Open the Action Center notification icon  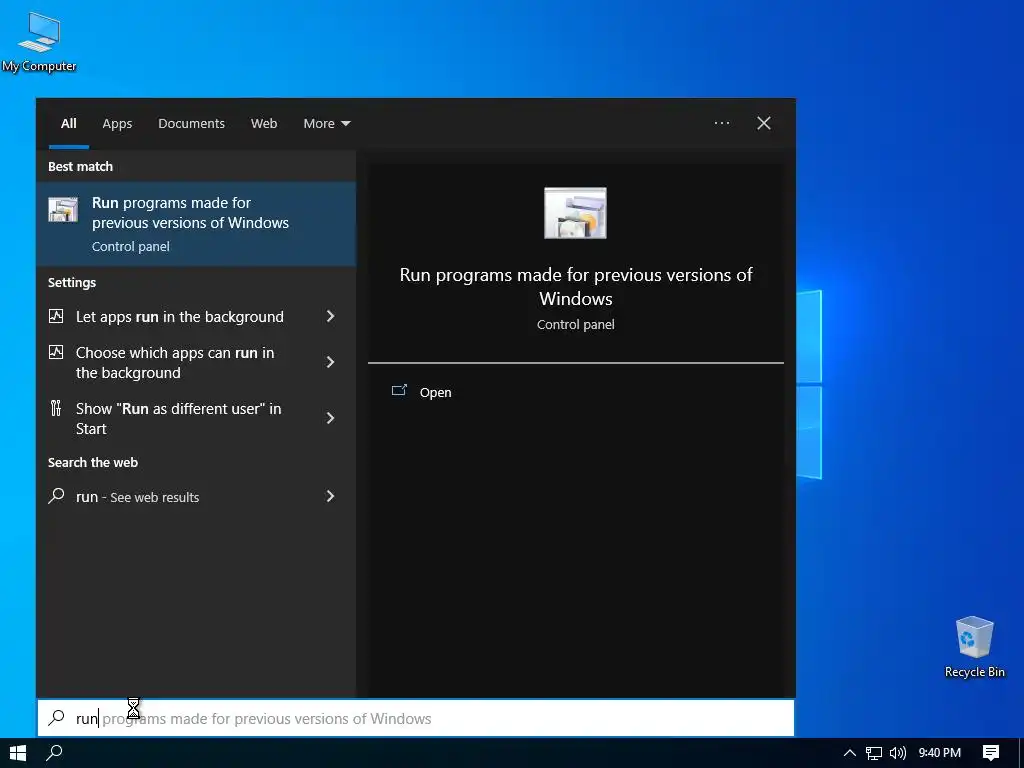(x=991, y=753)
